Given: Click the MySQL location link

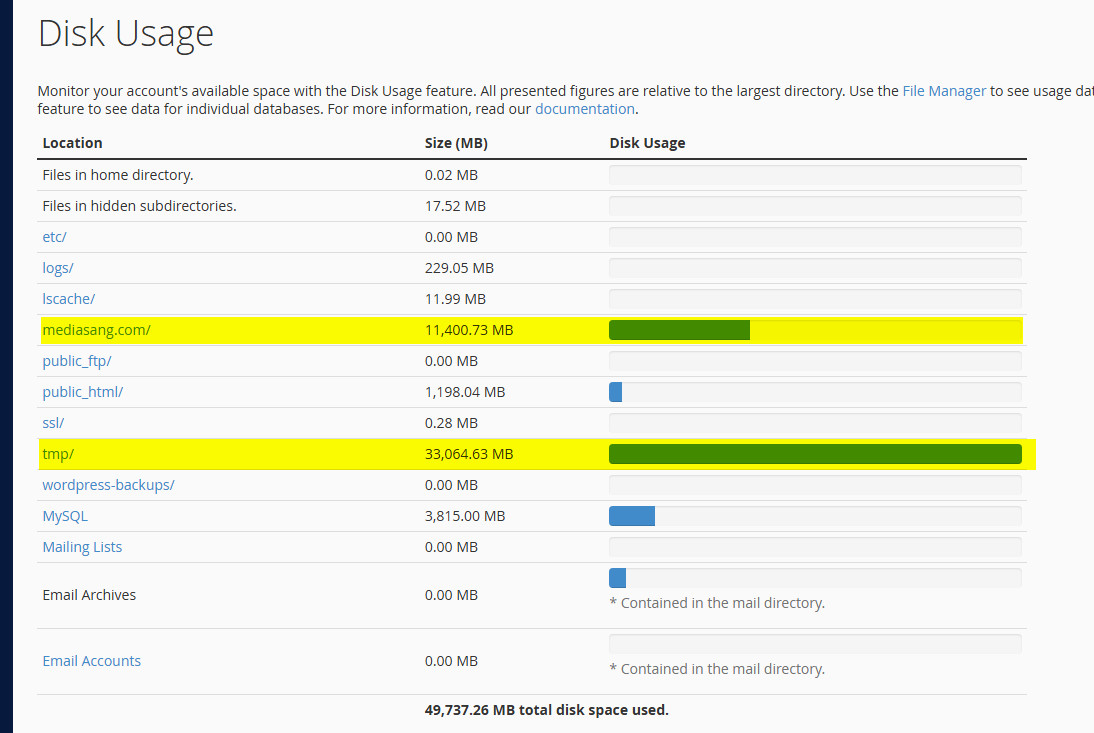Looking at the screenshot, I should [65, 516].
